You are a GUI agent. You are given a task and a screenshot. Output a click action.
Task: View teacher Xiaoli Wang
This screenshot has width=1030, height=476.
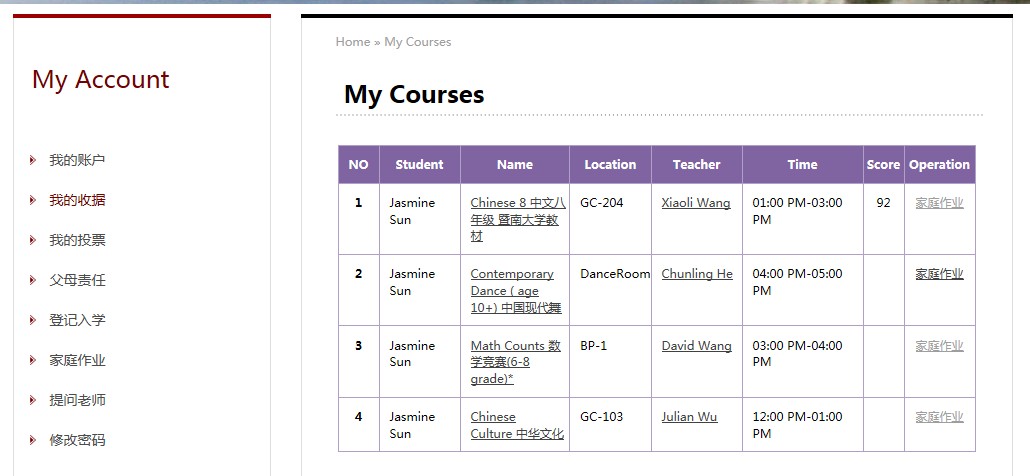[696, 203]
